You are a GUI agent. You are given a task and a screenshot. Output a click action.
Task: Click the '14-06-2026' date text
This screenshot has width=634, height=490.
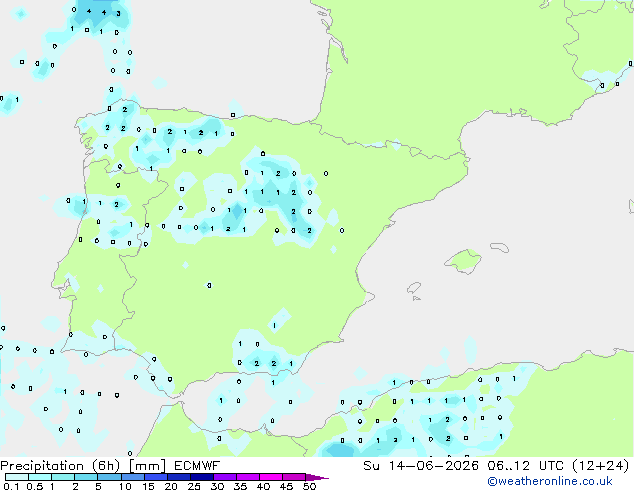(x=434, y=466)
